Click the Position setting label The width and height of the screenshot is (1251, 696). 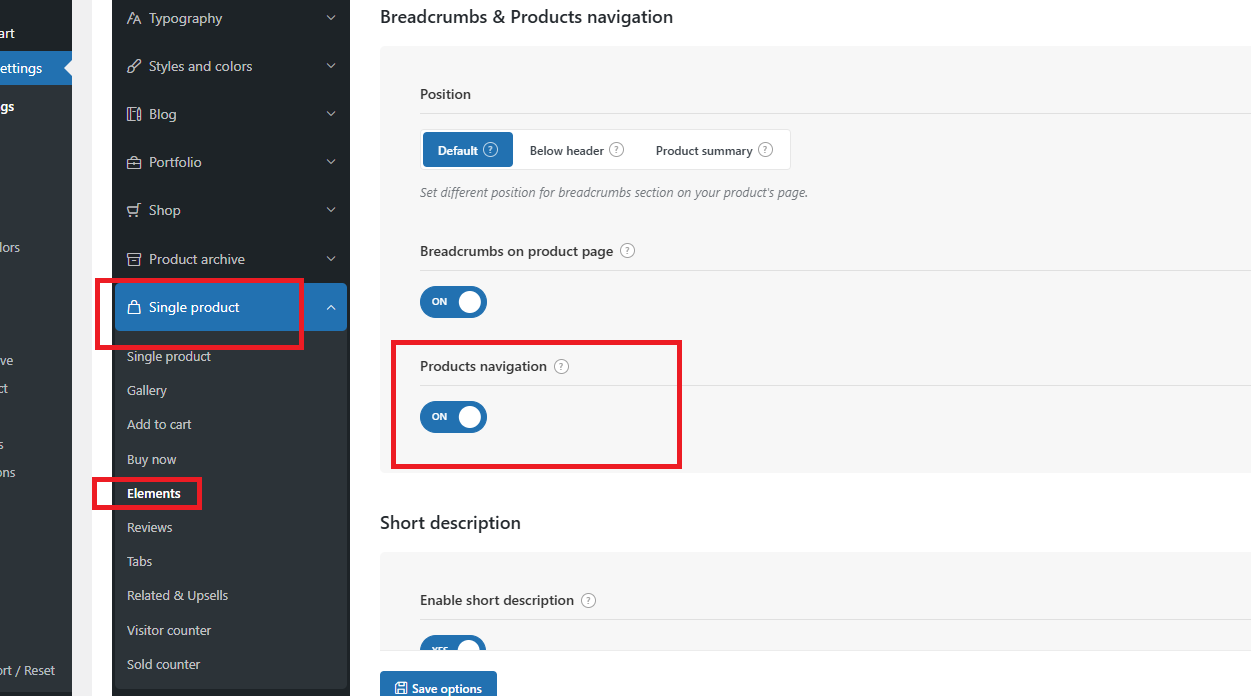point(445,94)
